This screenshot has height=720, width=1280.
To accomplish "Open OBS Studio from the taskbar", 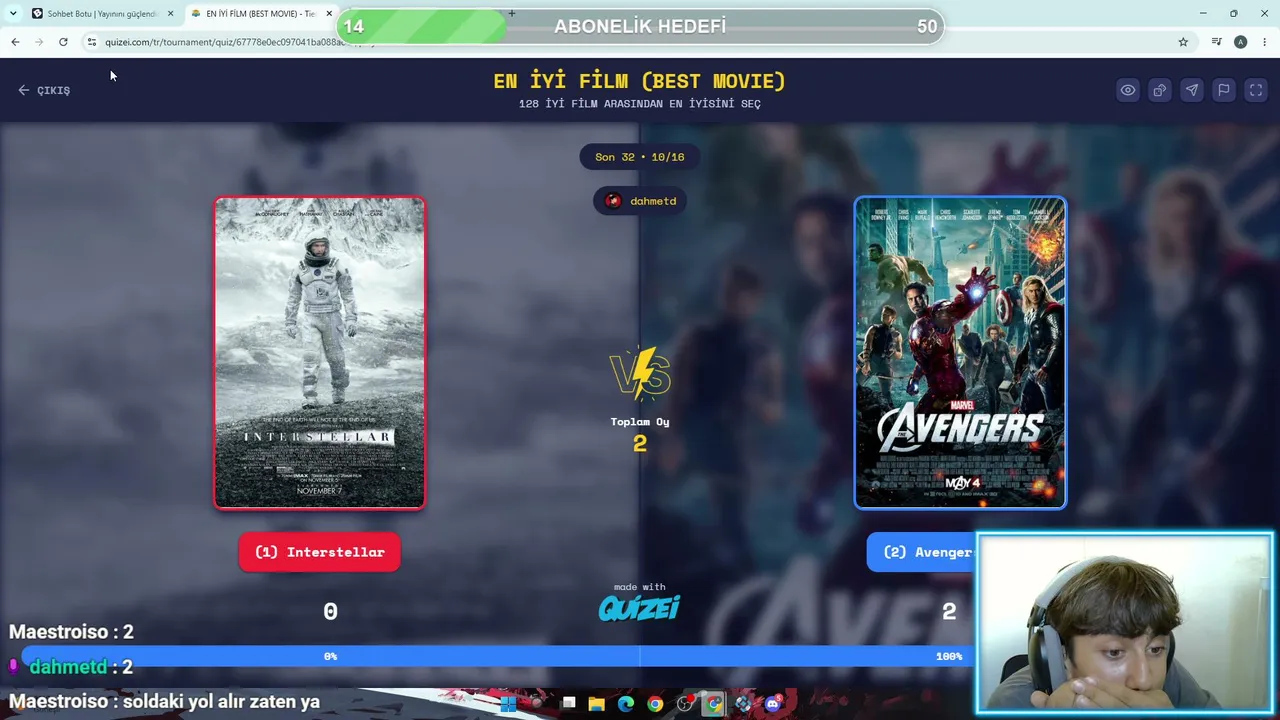I will 685,704.
